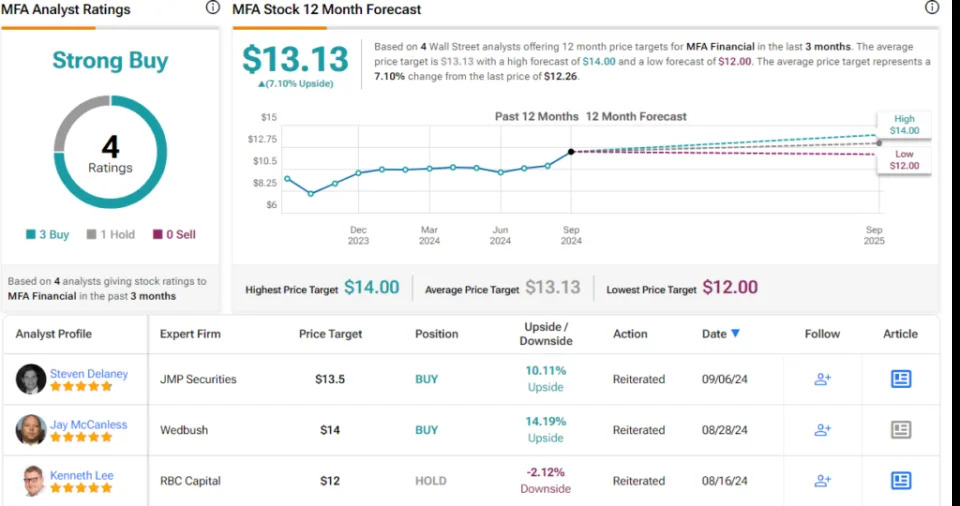Click the 1 Hold legend swatch

tap(91, 234)
